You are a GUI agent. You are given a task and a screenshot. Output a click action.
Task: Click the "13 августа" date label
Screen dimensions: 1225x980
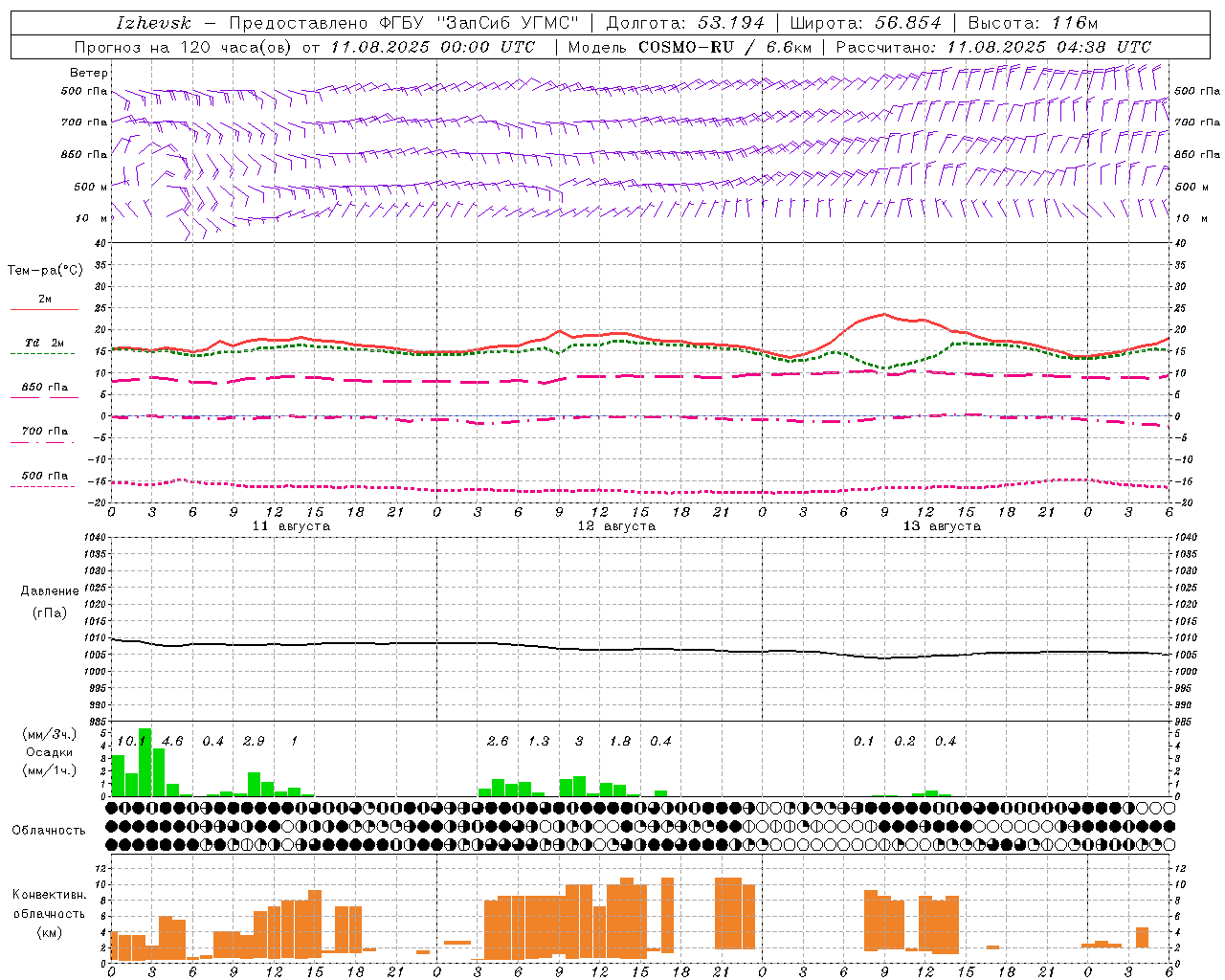942,526
